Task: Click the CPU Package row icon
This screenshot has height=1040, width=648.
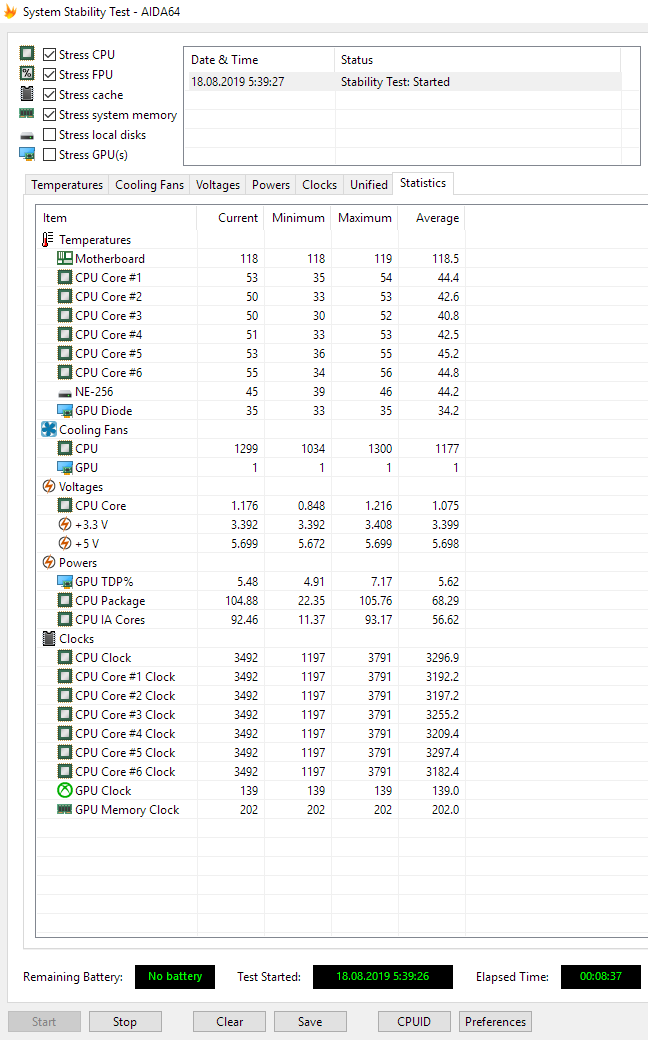Action: [x=64, y=600]
